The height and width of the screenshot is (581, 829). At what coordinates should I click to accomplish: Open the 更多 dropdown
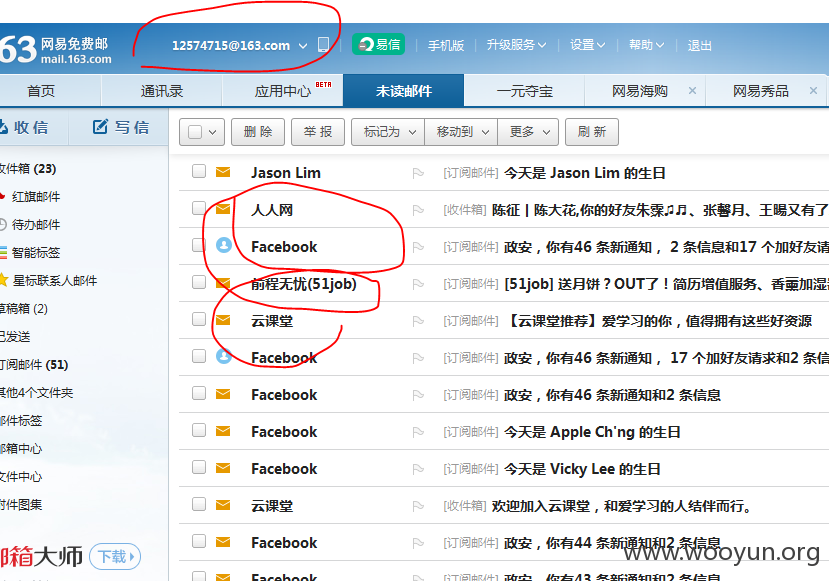[528, 132]
